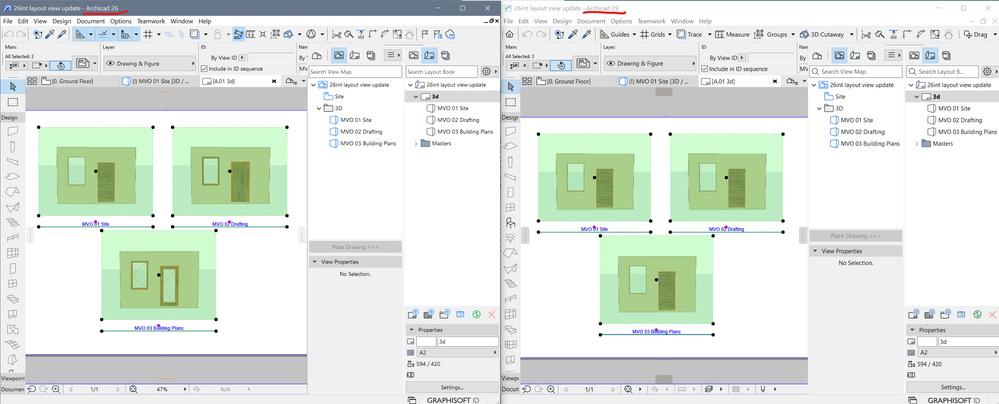The width and height of the screenshot is (999, 404).
Task: Collapse Properties panel in Archicad 26 organizer
Action: [411, 330]
